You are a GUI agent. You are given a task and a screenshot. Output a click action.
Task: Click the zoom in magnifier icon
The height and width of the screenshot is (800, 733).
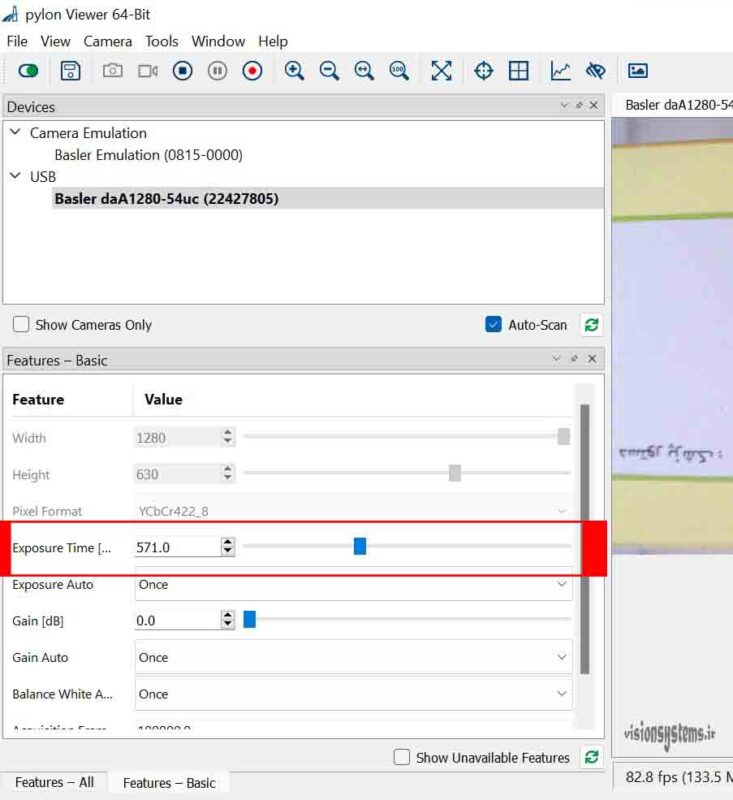pos(294,70)
